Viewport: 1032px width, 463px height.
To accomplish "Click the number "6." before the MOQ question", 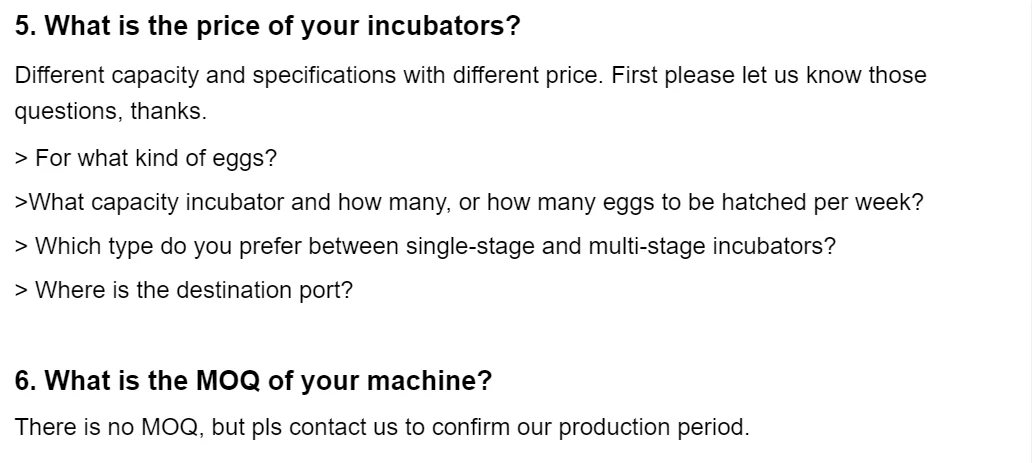I will tap(27, 381).
